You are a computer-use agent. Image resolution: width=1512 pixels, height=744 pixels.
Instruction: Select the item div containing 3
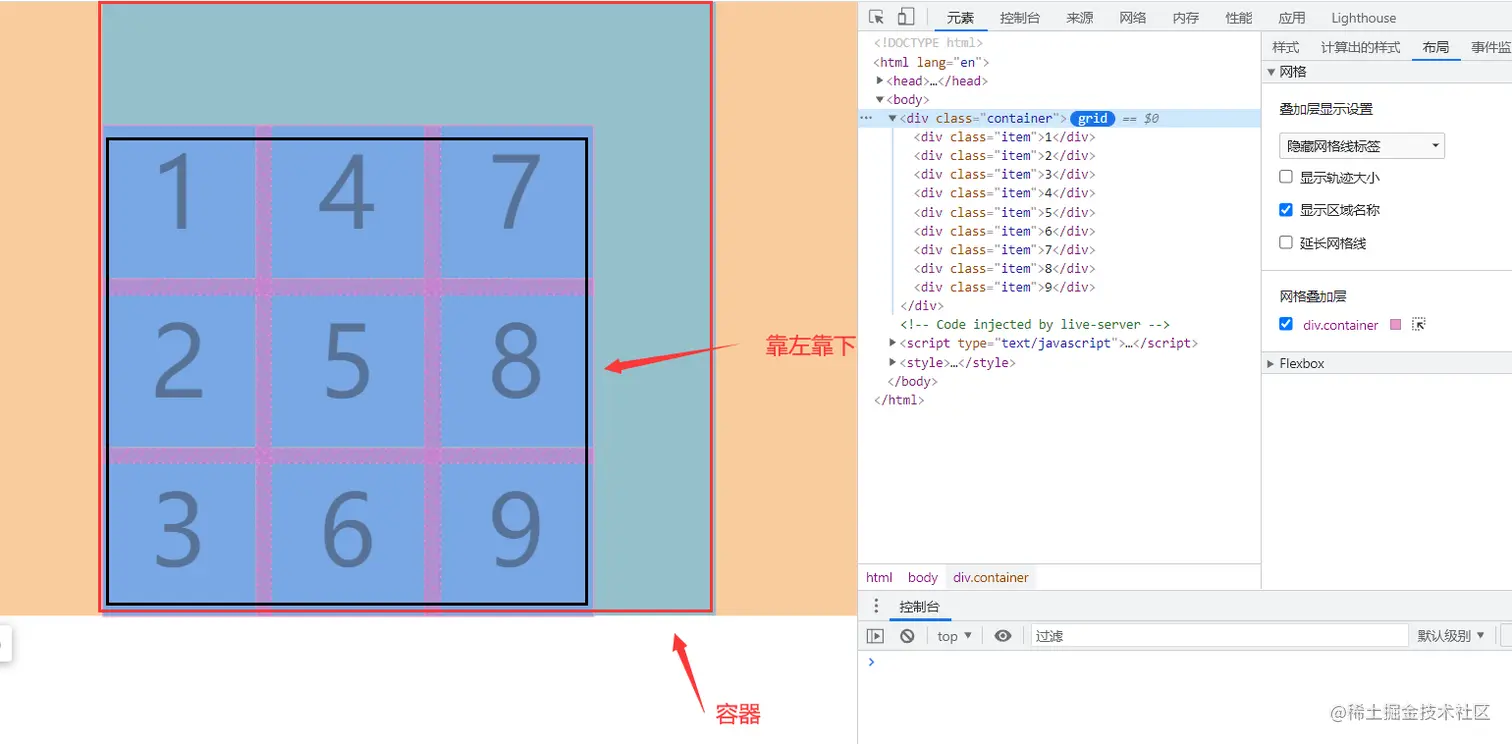1005,174
